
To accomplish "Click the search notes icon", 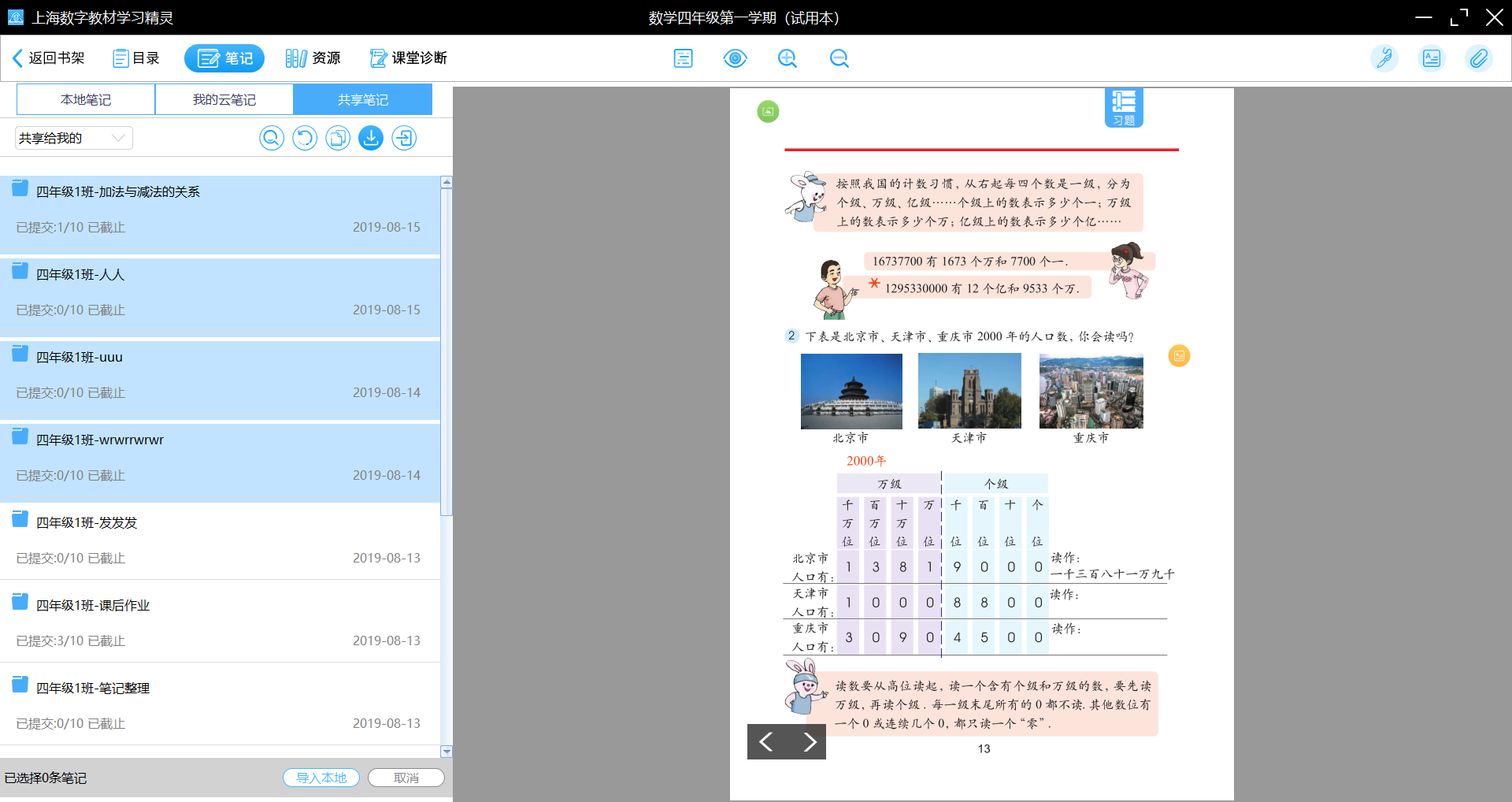I will [x=272, y=138].
